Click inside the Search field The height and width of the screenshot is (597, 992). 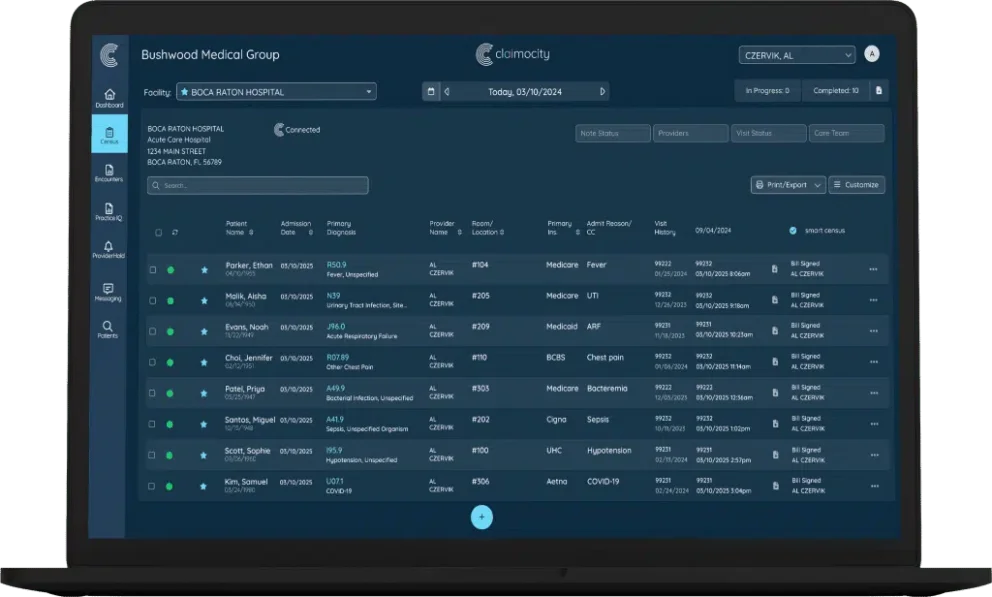click(x=257, y=185)
